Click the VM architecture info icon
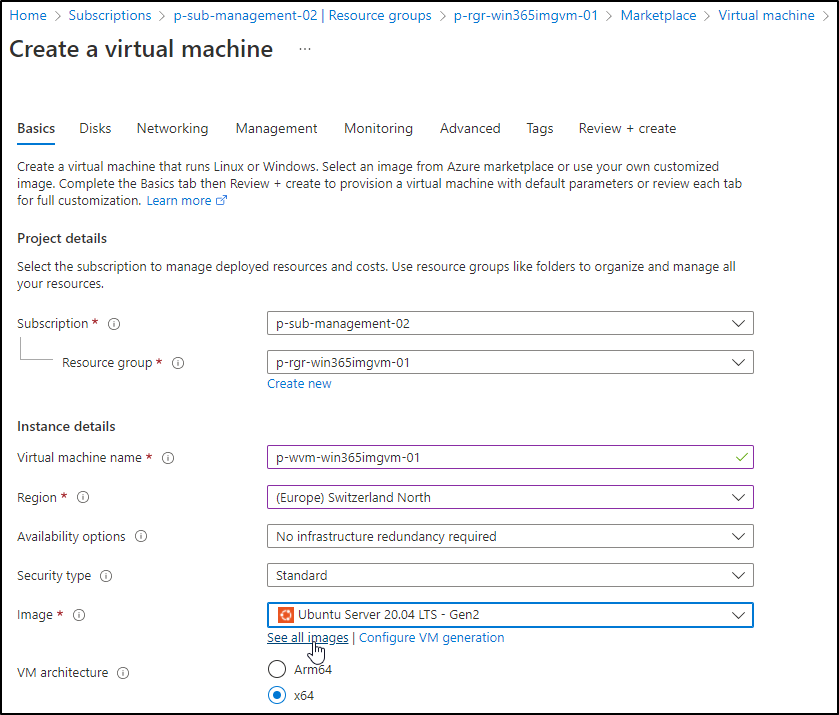 pos(123,673)
